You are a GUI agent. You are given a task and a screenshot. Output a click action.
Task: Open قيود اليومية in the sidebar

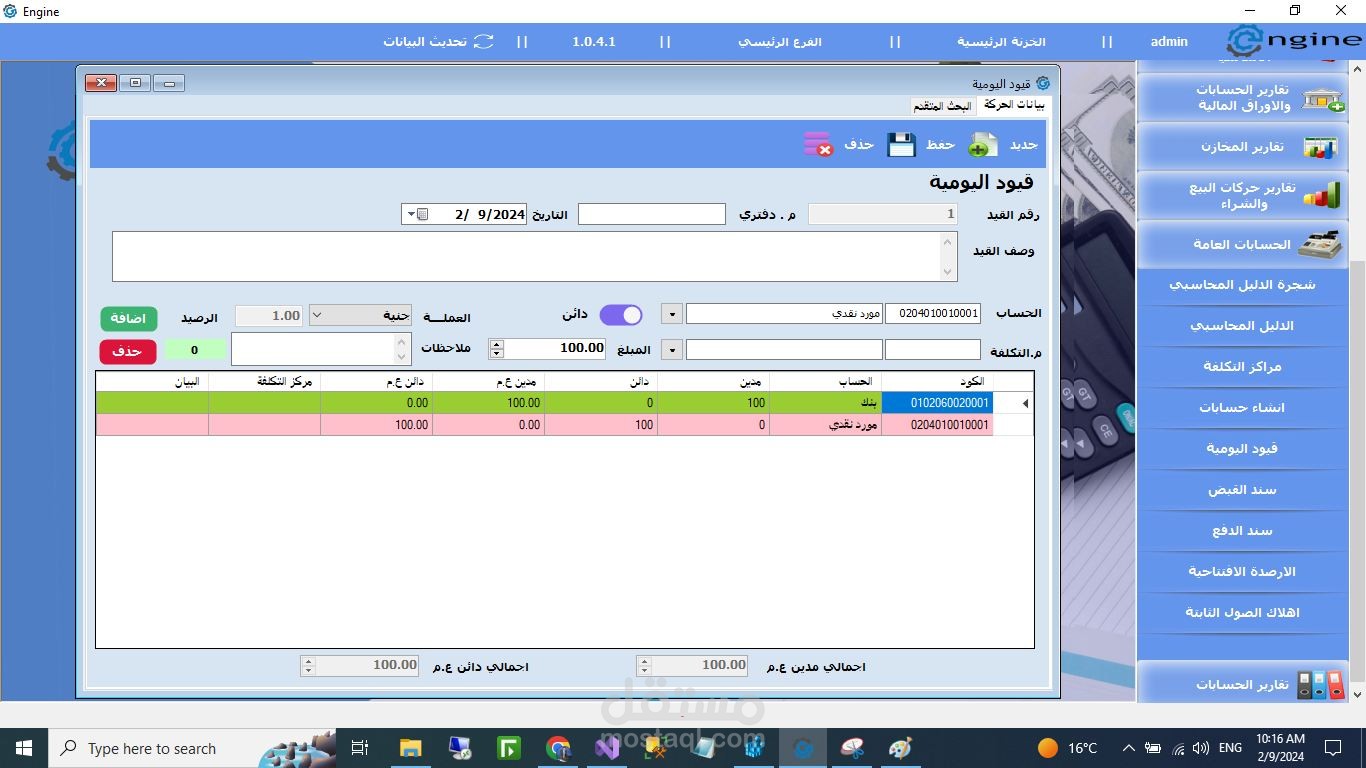click(1243, 449)
